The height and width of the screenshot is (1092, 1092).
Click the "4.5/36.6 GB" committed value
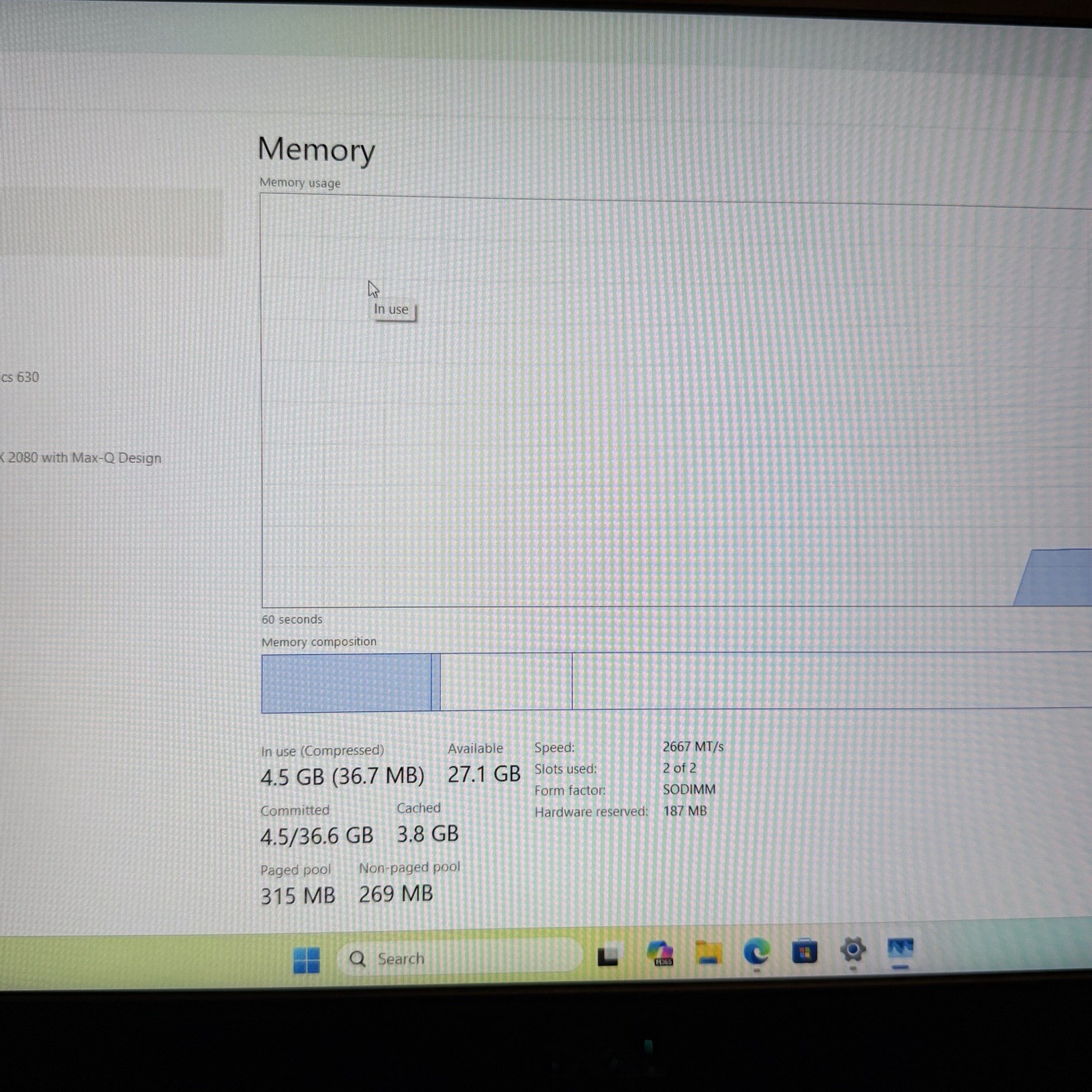(317, 836)
